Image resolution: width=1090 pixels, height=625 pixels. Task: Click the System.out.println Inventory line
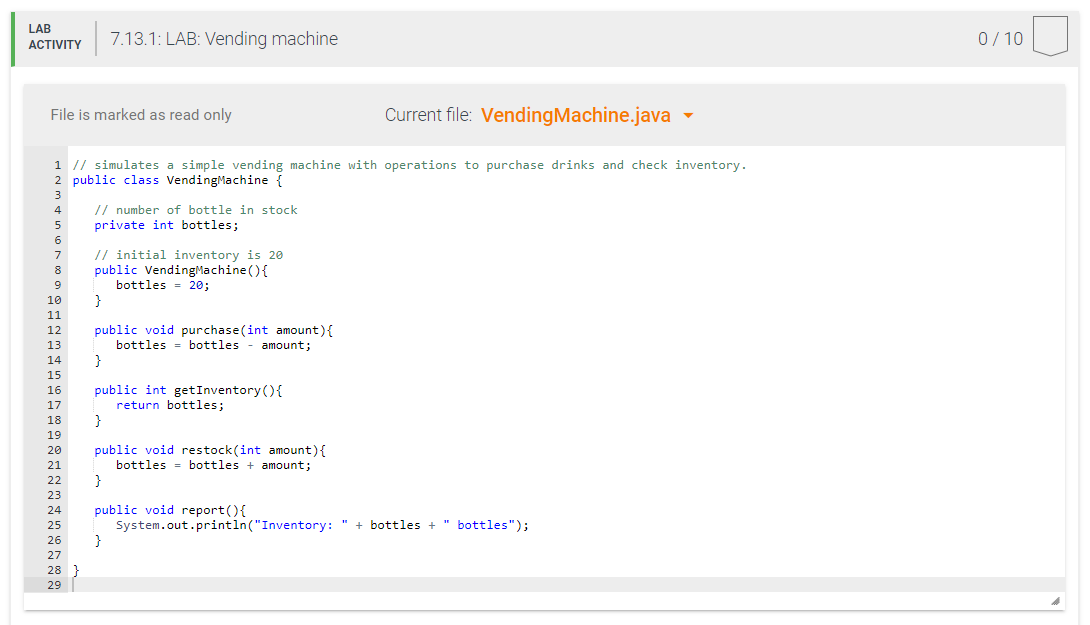(323, 526)
